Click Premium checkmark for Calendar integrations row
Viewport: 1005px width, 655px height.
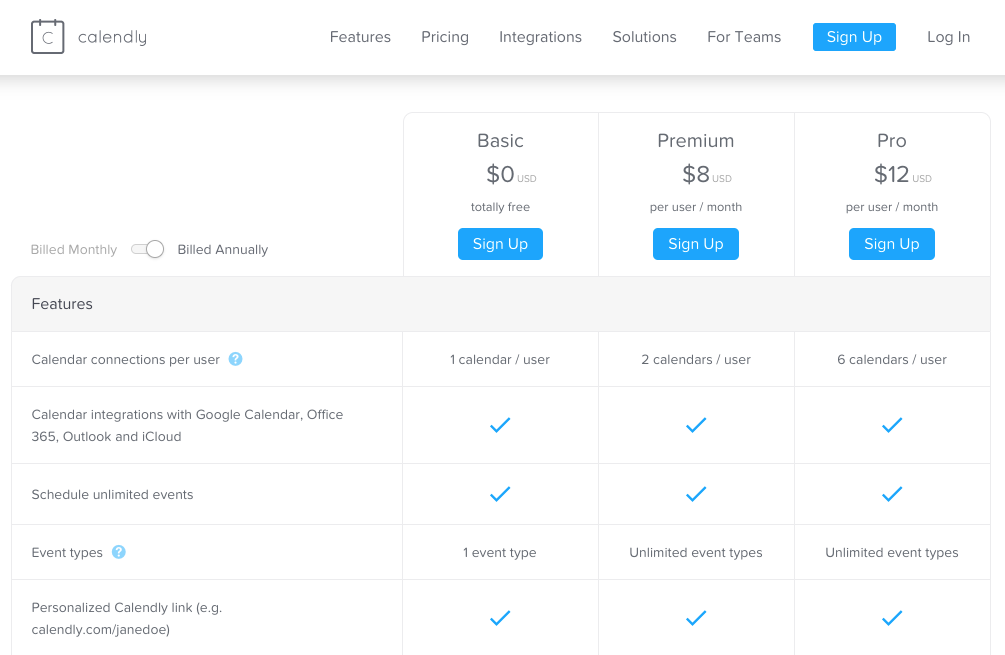[x=696, y=425]
